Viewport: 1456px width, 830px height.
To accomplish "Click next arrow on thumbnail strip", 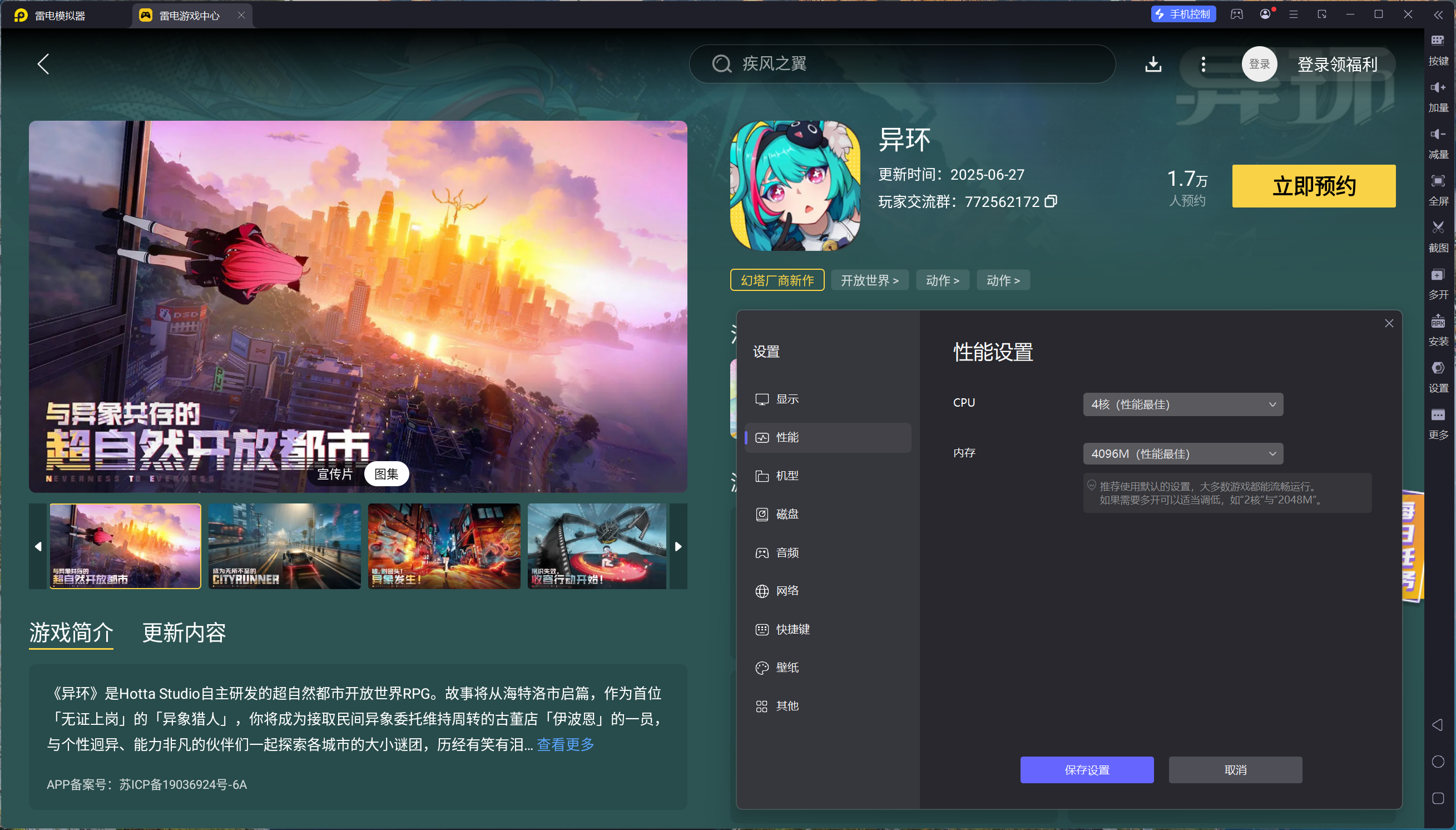I will (x=678, y=546).
